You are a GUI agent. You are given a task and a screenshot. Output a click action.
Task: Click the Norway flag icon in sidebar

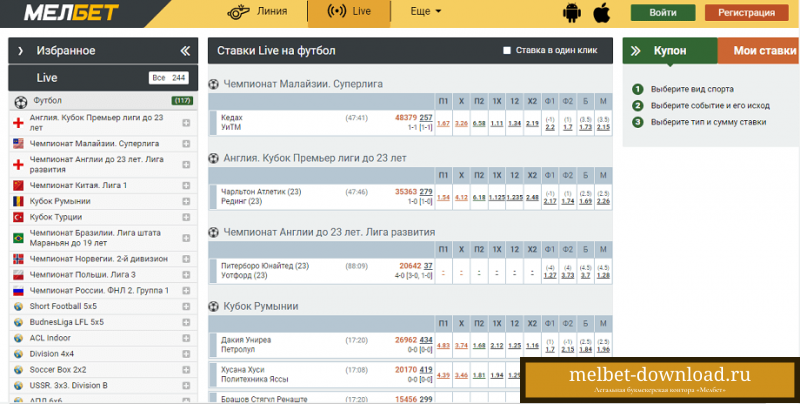click(x=18, y=259)
